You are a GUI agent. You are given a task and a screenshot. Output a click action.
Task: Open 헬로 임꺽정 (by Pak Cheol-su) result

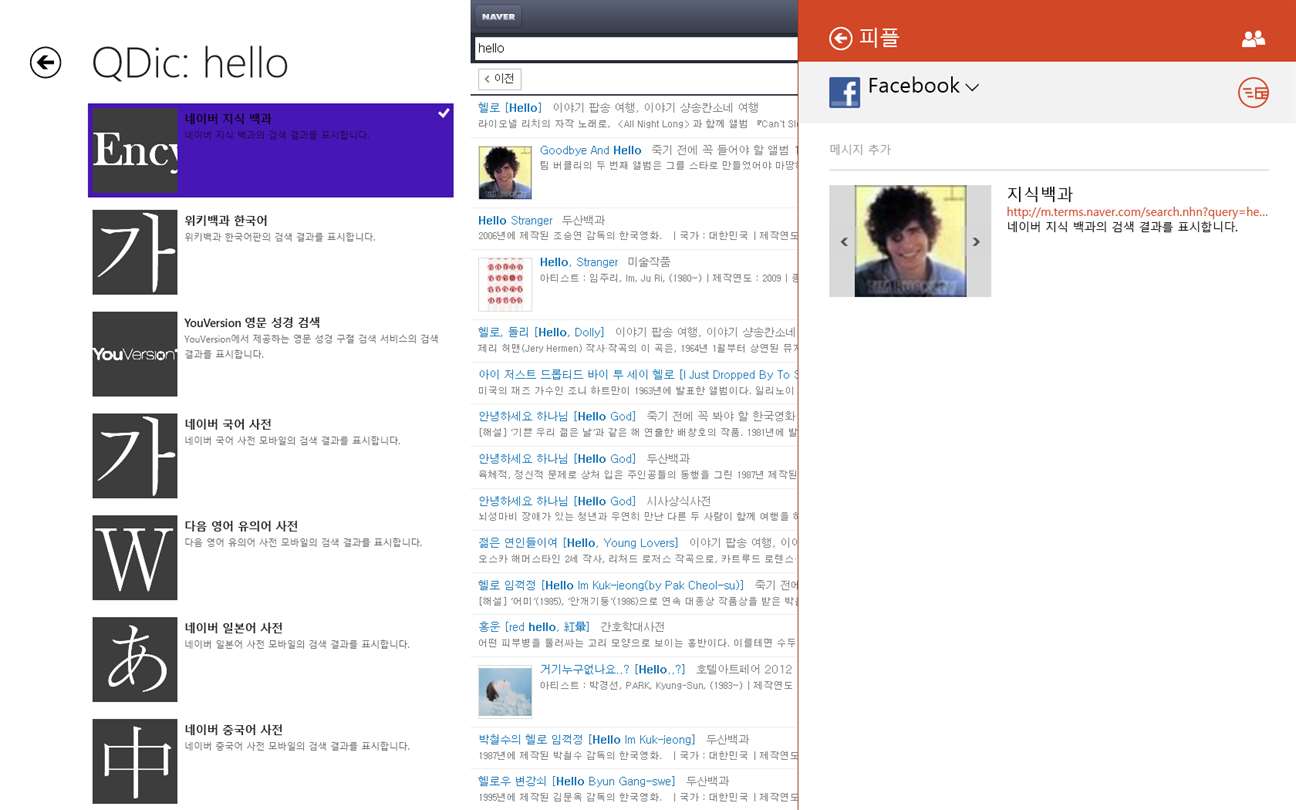[611, 585]
